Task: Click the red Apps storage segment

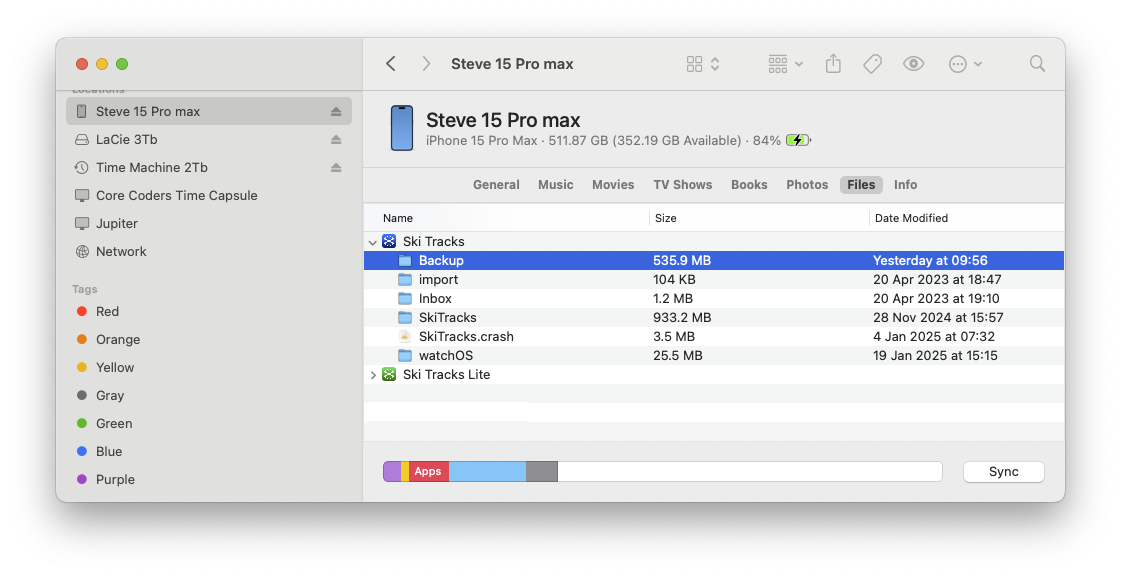Action: coord(428,472)
